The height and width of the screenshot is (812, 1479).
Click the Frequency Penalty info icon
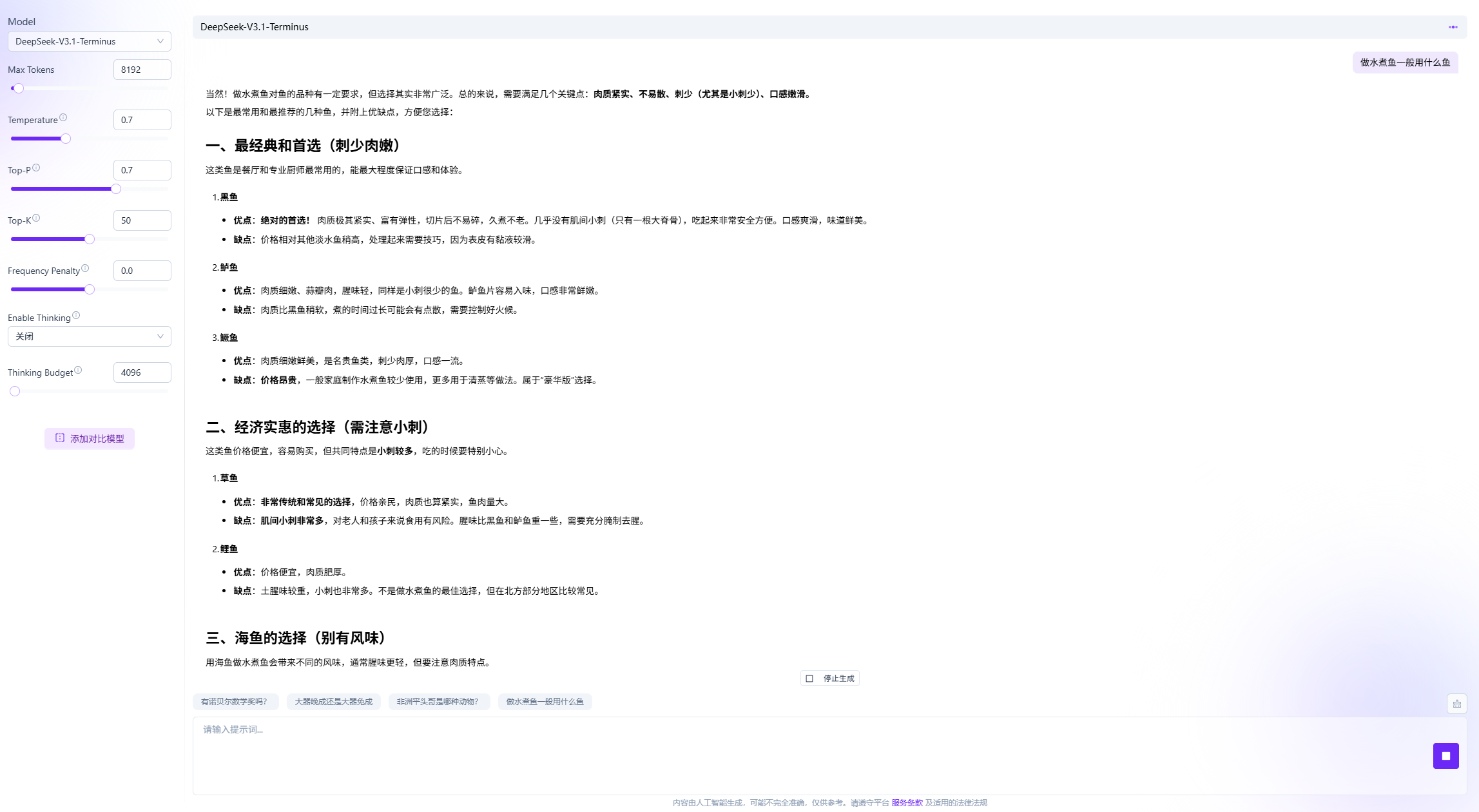pos(85,269)
